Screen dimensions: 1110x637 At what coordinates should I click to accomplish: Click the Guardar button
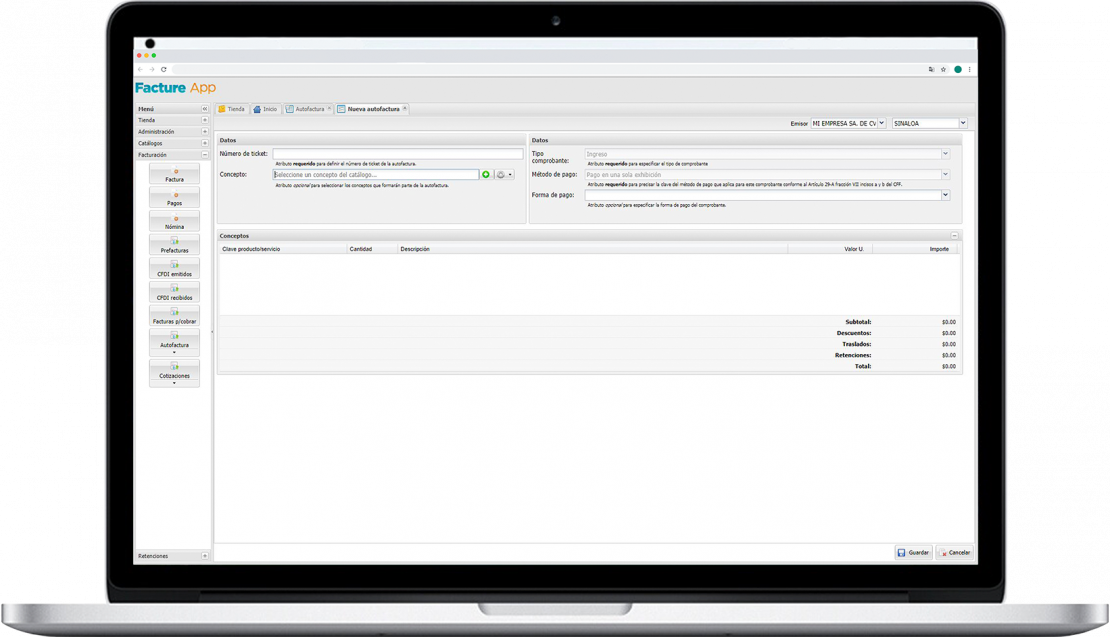(913, 552)
